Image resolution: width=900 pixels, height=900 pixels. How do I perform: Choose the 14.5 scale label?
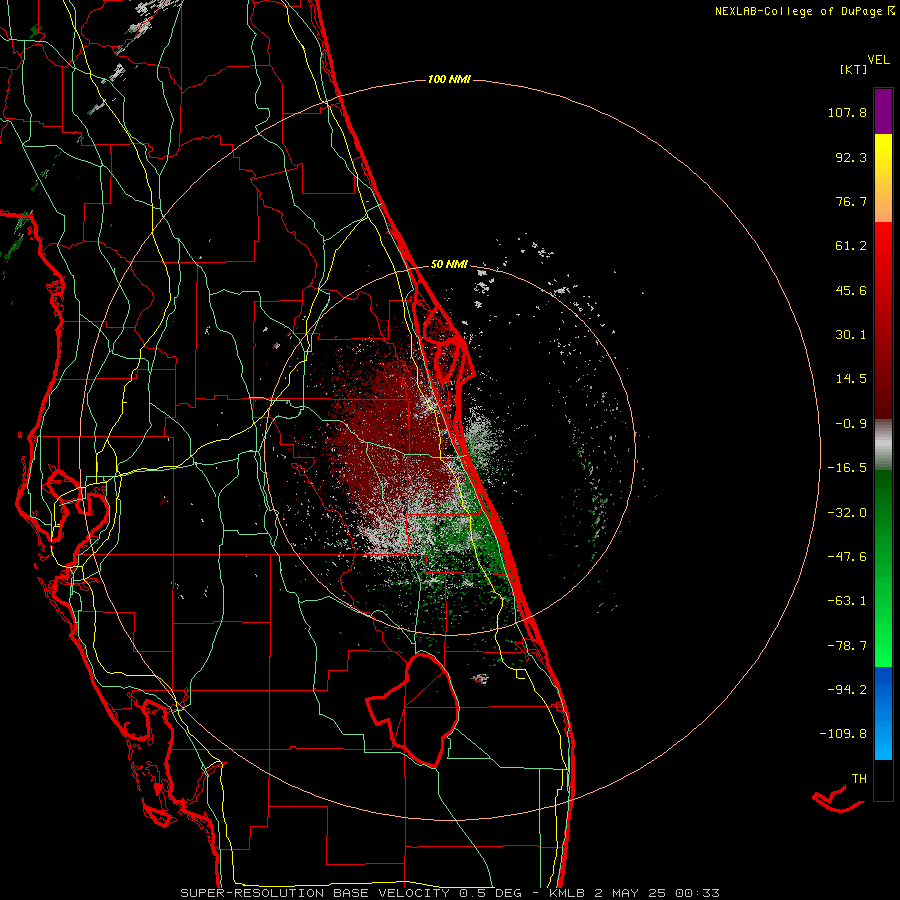(851, 379)
